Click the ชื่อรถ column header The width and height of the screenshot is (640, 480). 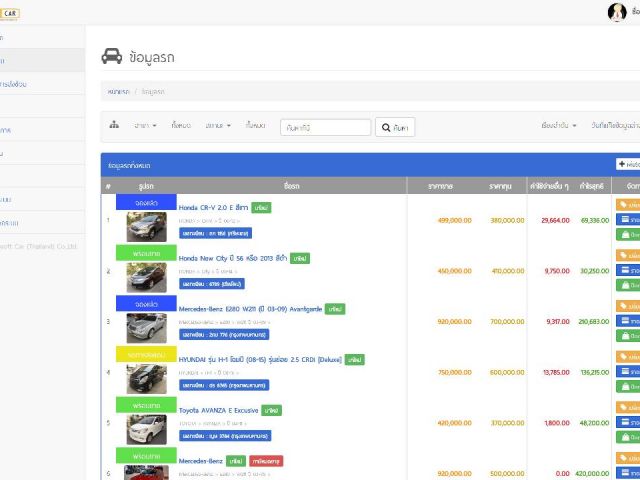click(292, 186)
